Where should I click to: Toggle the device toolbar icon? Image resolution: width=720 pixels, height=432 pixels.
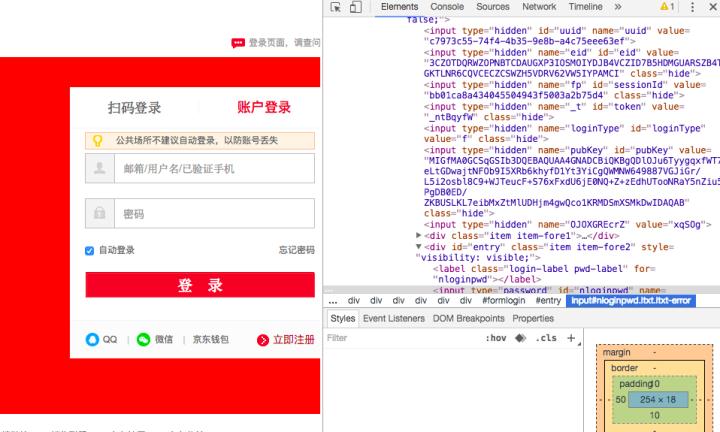click(x=356, y=7)
